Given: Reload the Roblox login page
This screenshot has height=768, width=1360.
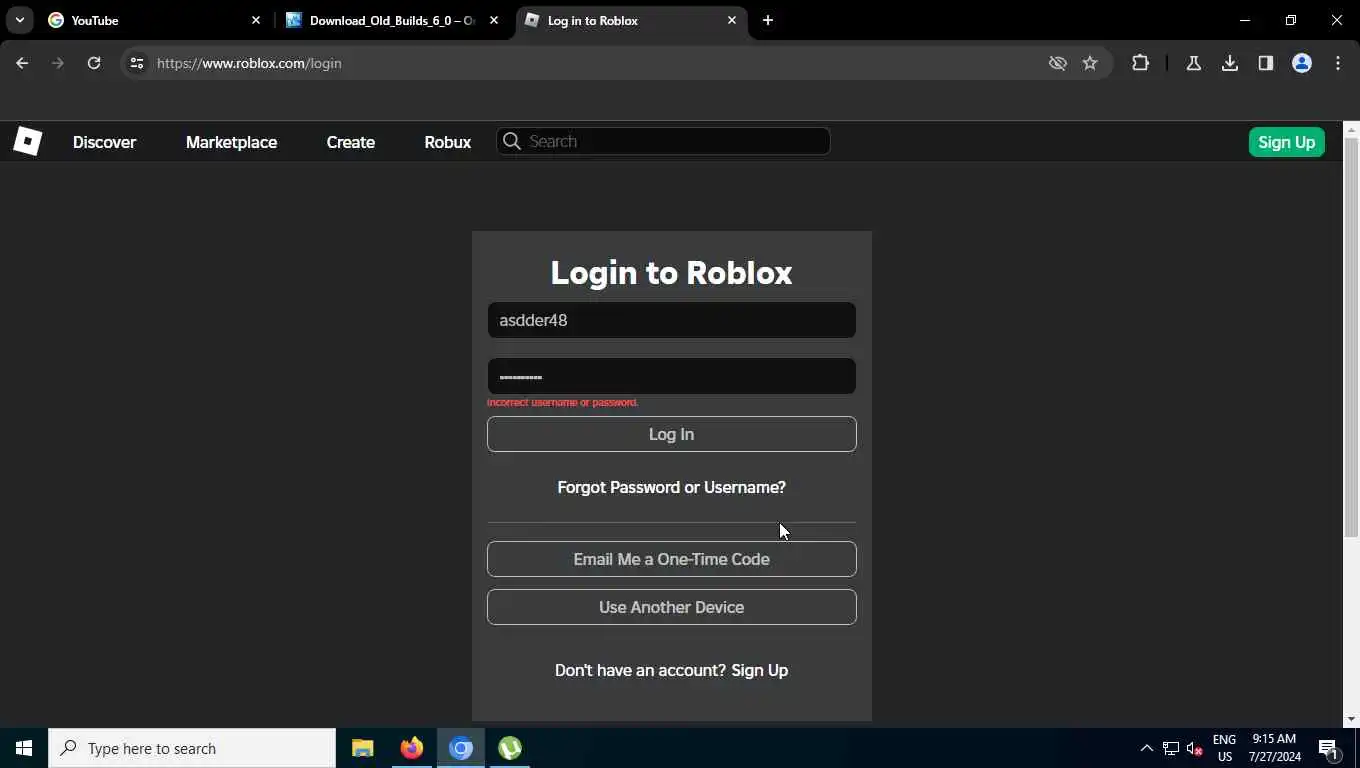Looking at the screenshot, I should tap(94, 63).
